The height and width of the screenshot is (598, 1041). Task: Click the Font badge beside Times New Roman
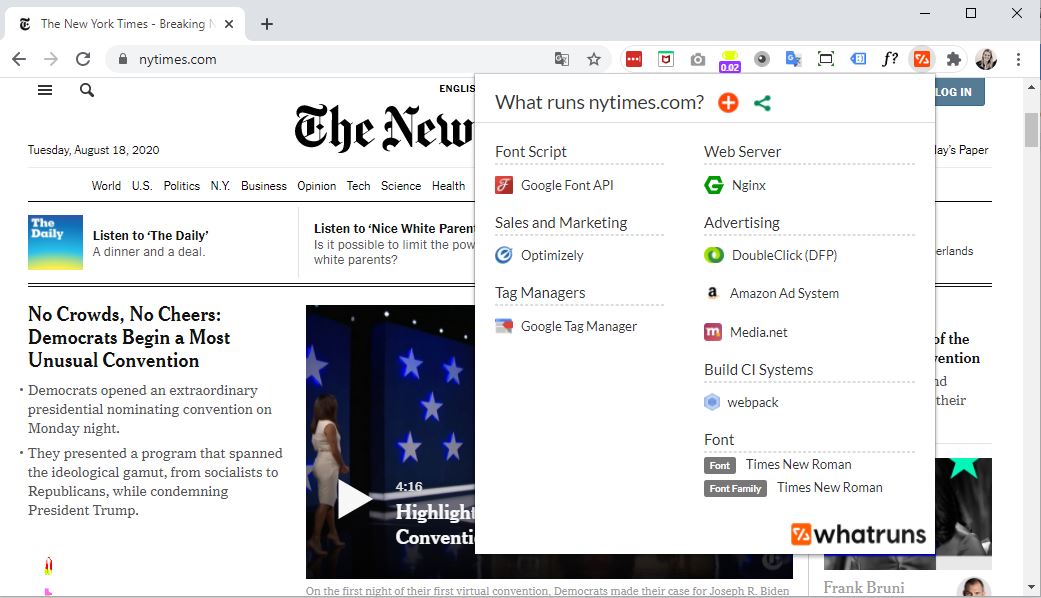coord(720,465)
